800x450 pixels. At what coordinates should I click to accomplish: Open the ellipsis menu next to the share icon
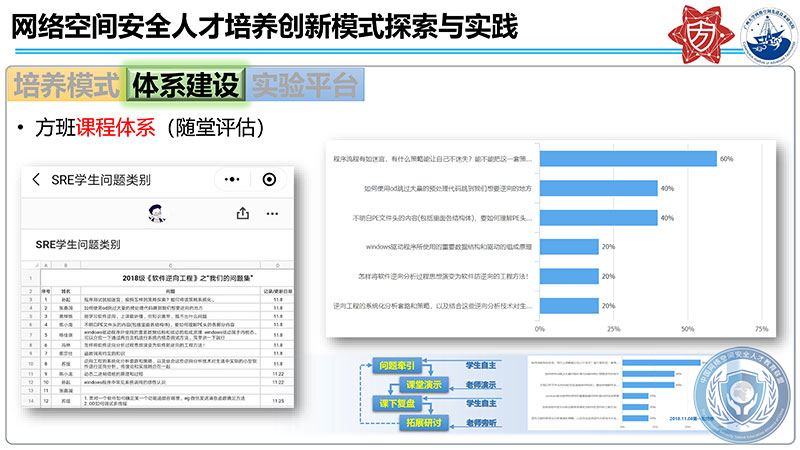point(272,213)
